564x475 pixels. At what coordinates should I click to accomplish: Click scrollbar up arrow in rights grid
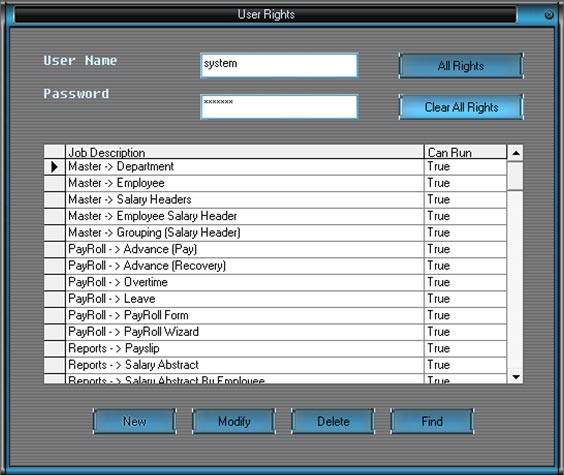(x=515, y=153)
